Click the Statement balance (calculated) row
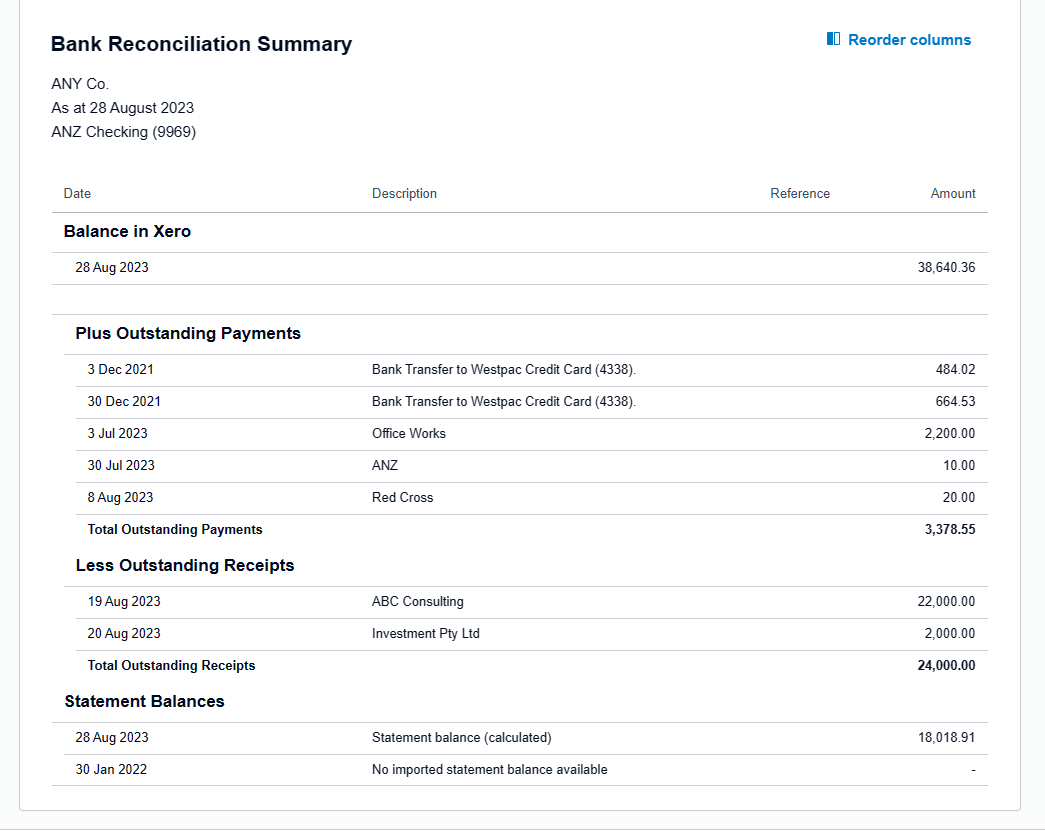Viewport: 1045px width, 834px height. (x=461, y=738)
